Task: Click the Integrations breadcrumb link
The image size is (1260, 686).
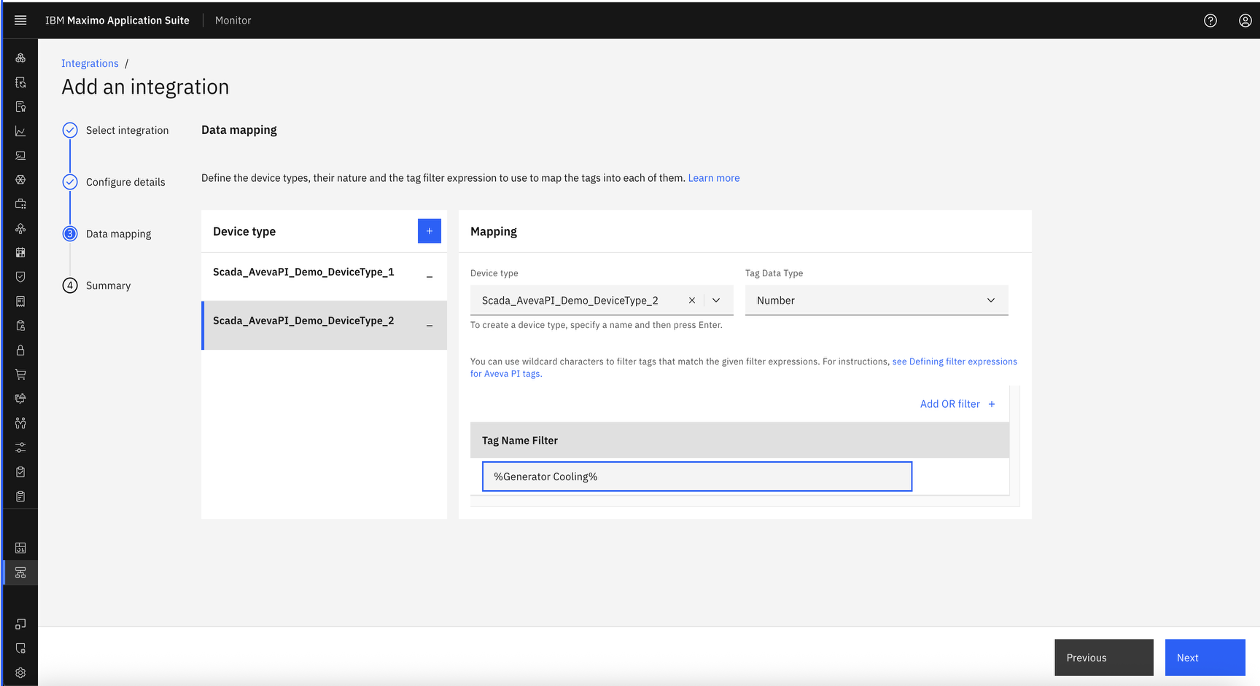Action: click(x=90, y=63)
